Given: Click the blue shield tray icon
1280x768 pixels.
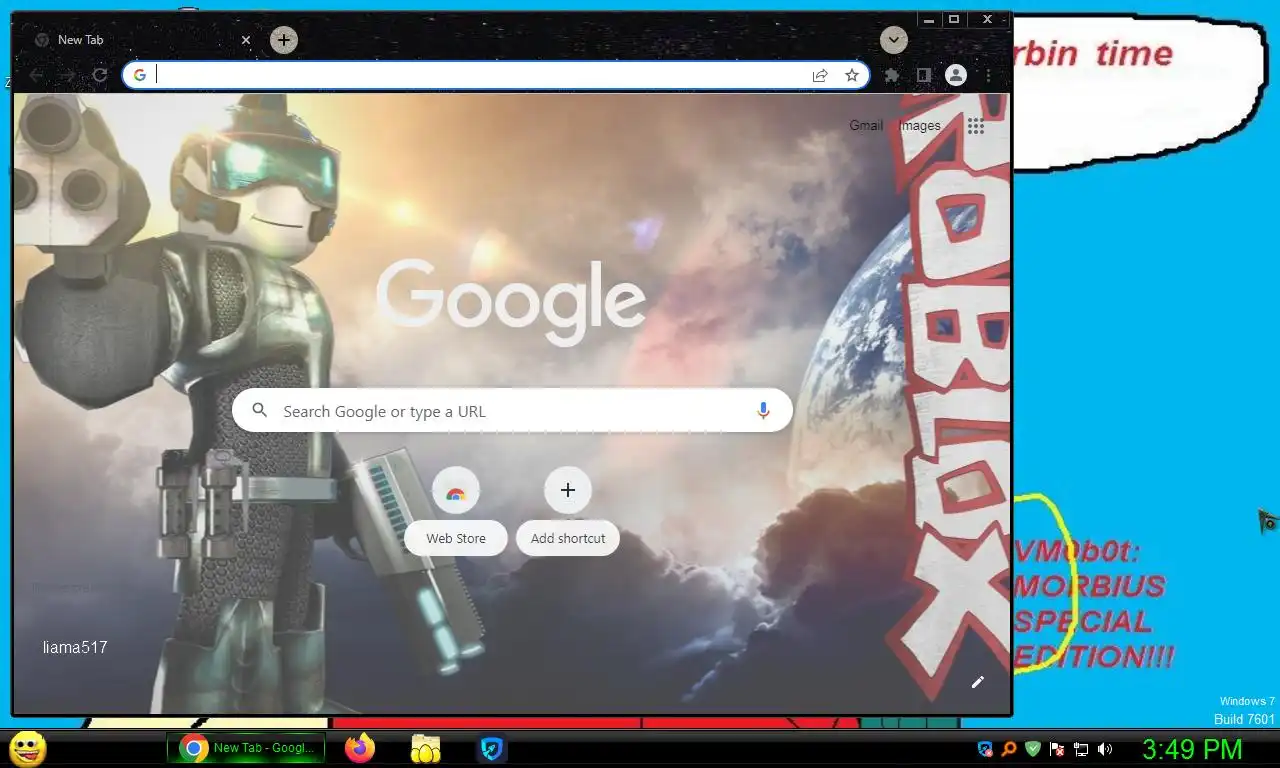Looking at the screenshot, I should tap(985, 748).
